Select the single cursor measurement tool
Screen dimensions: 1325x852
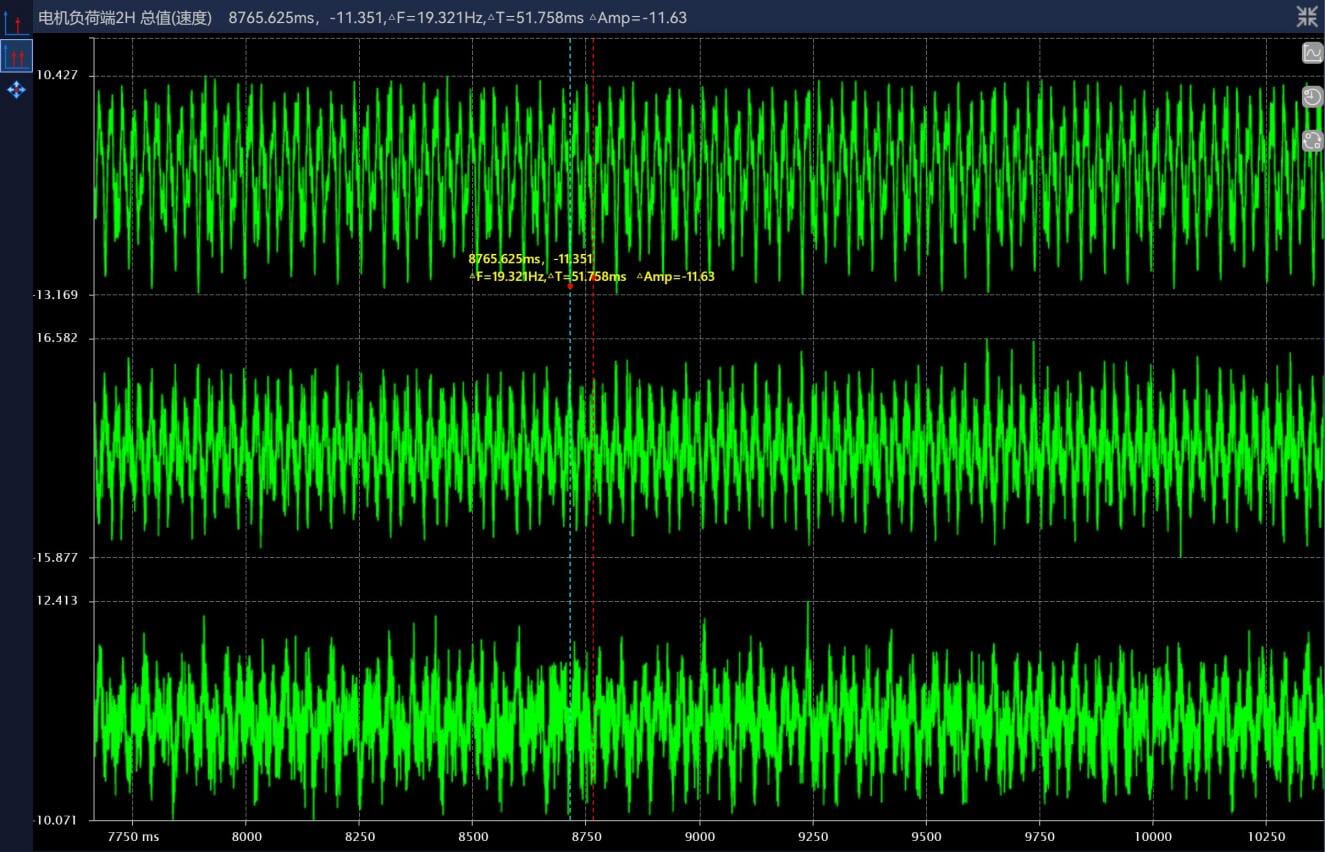click(x=16, y=22)
